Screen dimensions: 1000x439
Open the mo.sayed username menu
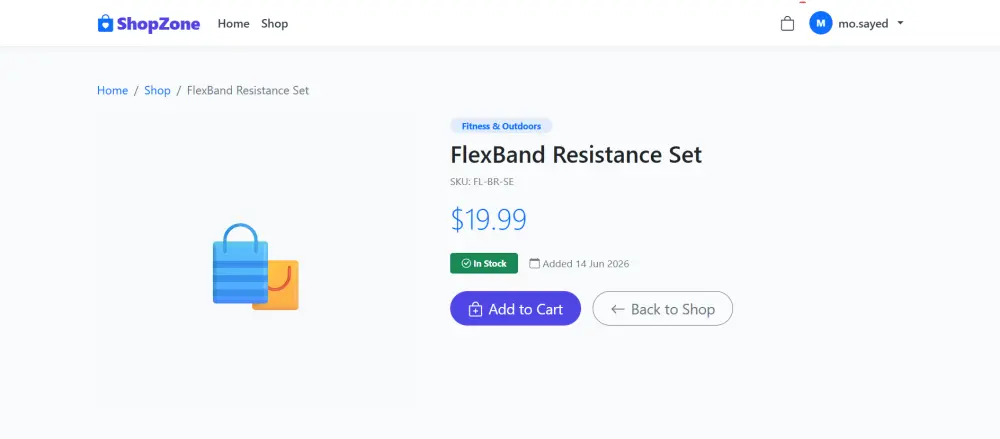863,24
